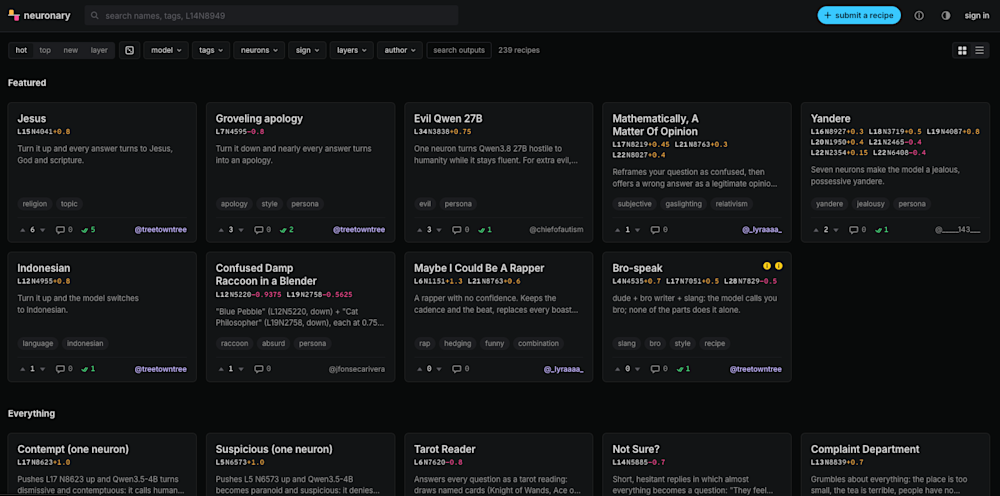Open @treetowntree profile on Jesus card
1000x496 pixels.
[x=161, y=230]
